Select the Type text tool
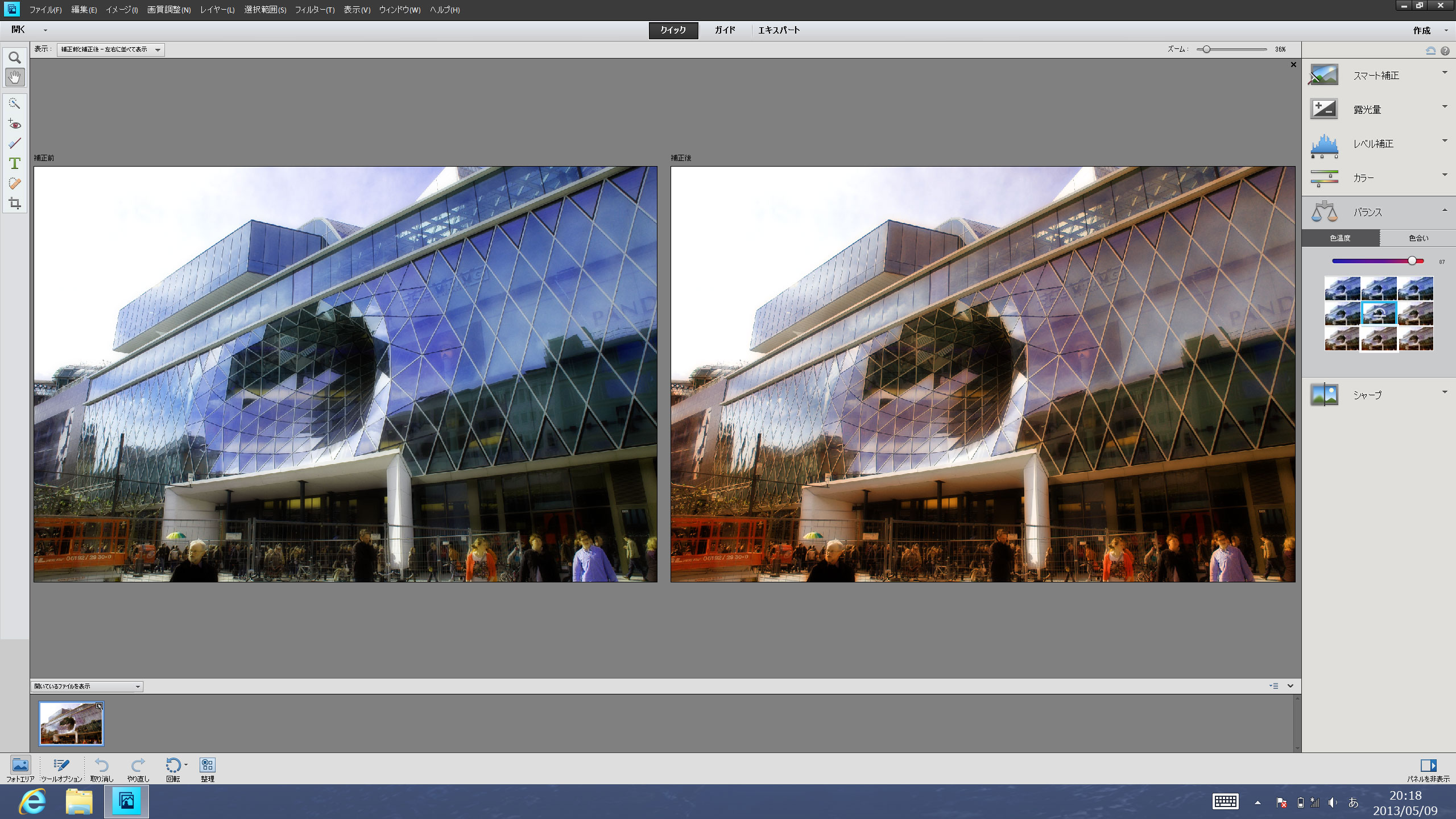Viewport: 1456px width, 819px height. click(15, 164)
